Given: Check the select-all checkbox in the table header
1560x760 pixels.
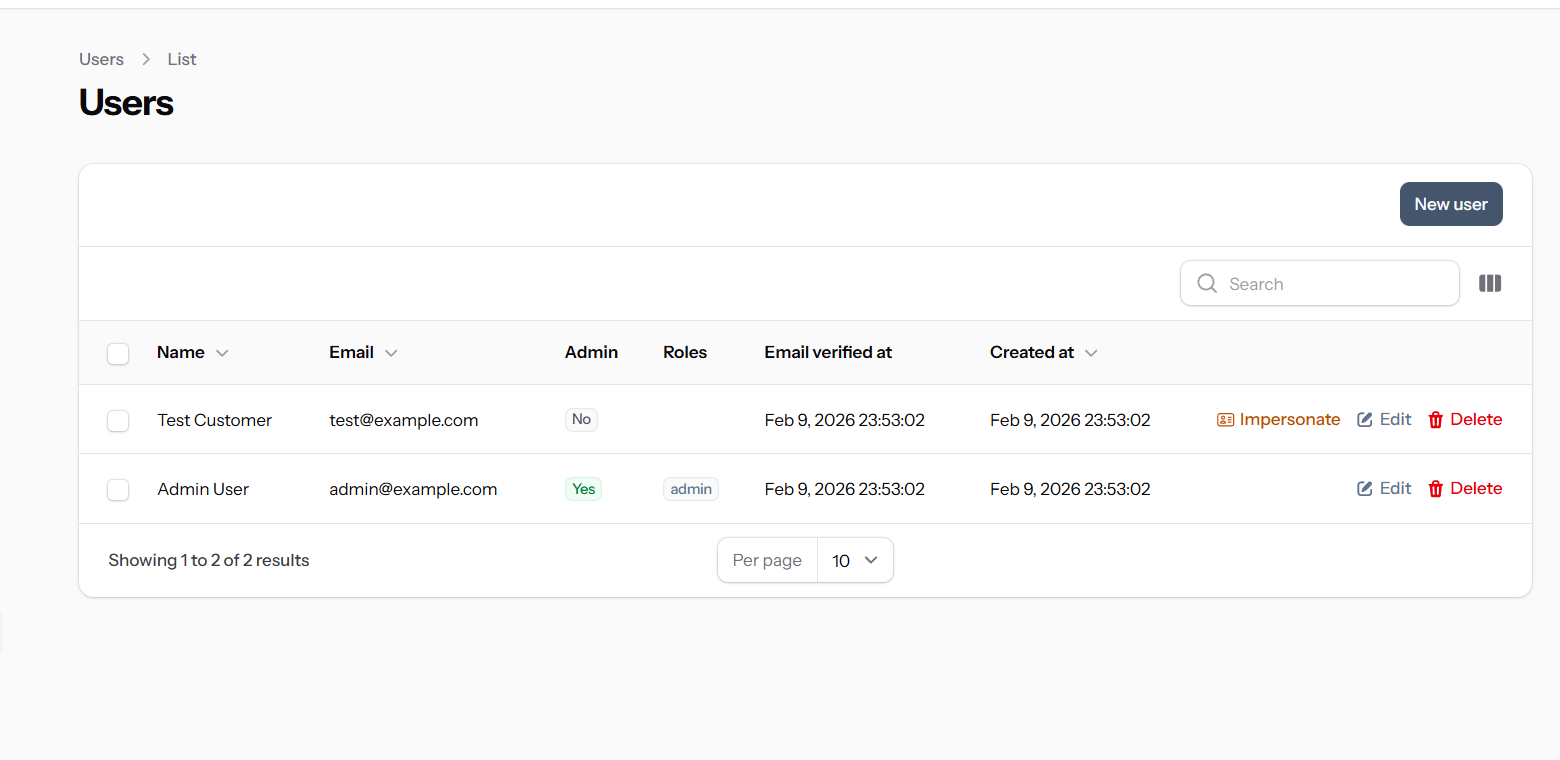Looking at the screenshot, I should (x=118, y=353).
